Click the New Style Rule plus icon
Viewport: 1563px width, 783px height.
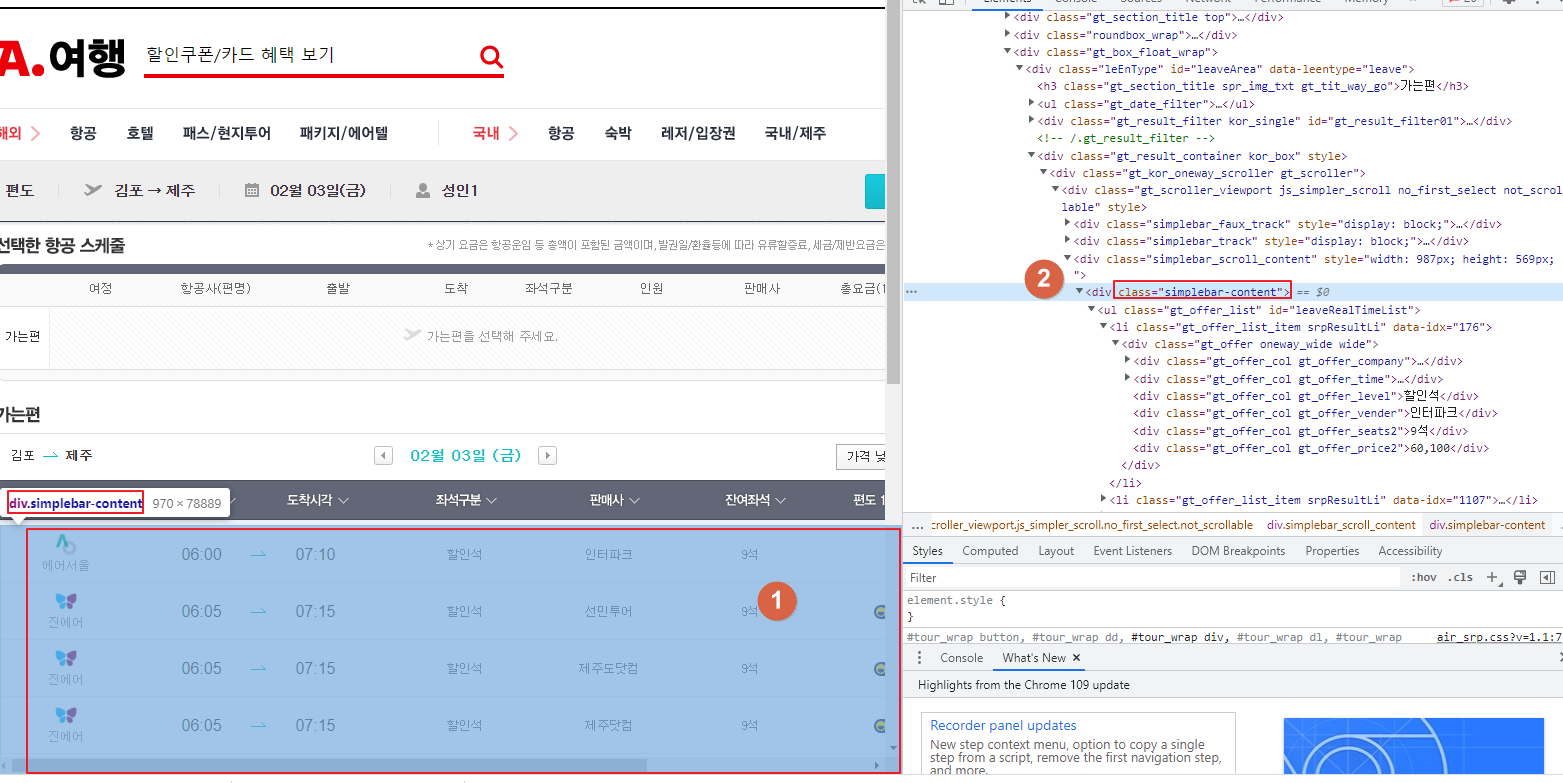tap(1492, 577)
